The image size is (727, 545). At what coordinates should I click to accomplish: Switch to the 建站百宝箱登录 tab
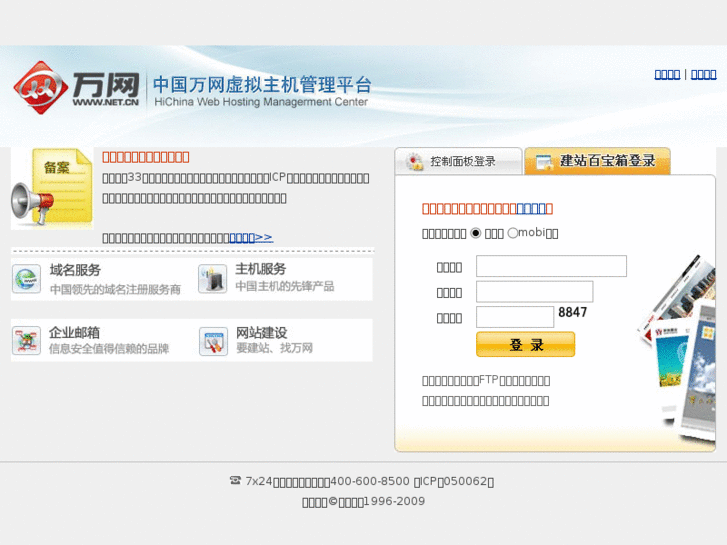[x=597, y=161]
